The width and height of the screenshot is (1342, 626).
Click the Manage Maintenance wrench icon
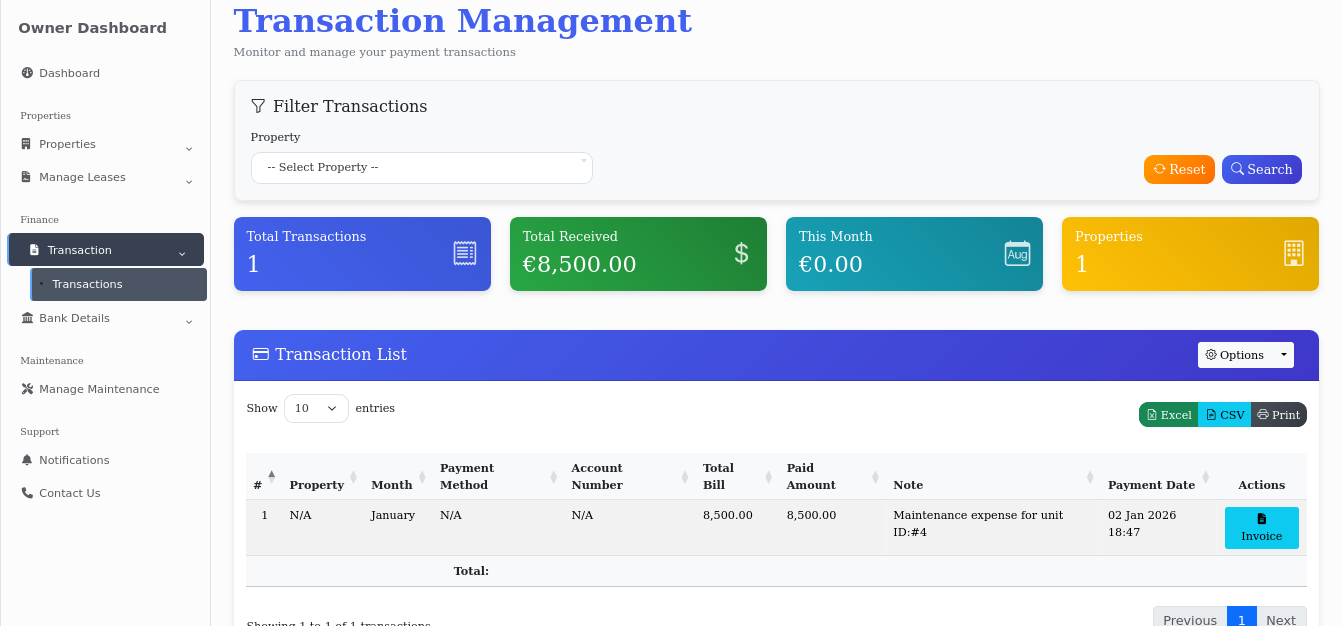25,389
